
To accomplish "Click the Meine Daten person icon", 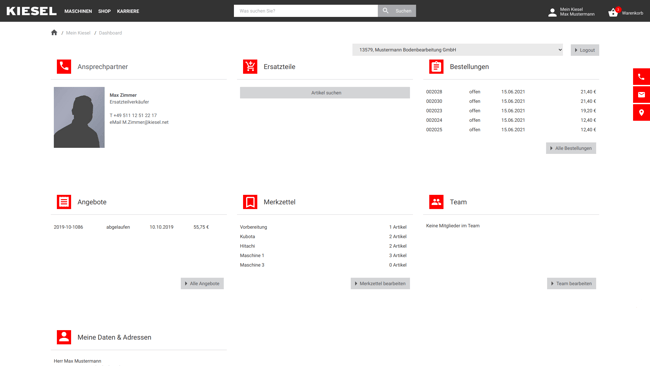I will click(64, 337).
